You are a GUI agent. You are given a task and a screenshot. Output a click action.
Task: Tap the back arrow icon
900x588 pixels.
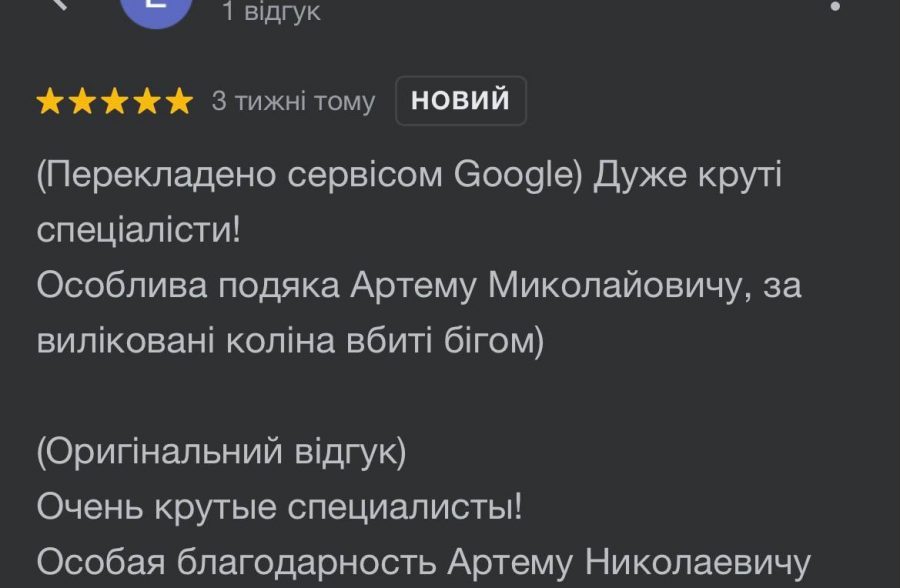[60, 4]
